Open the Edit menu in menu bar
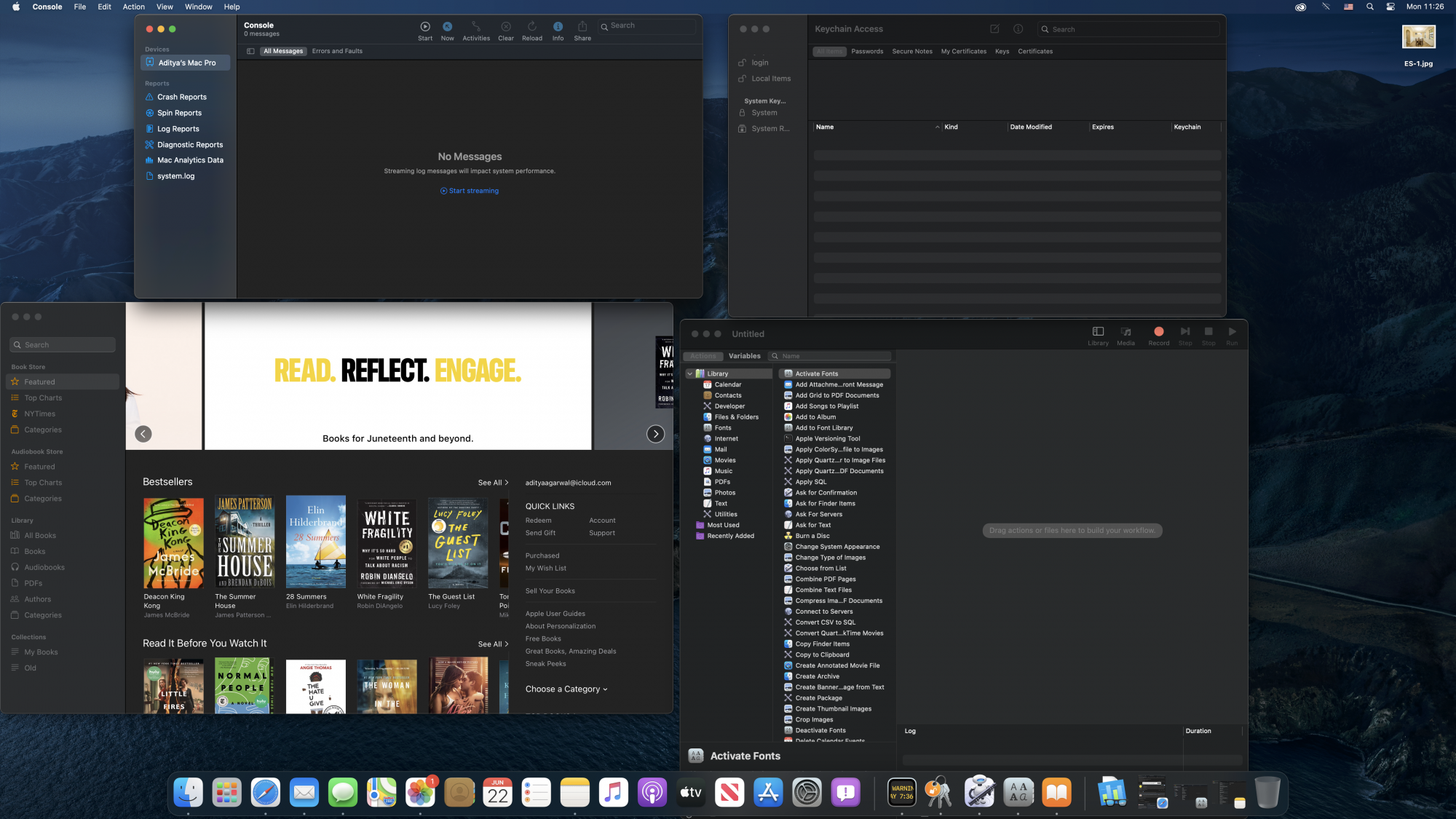 pos(104,7)
